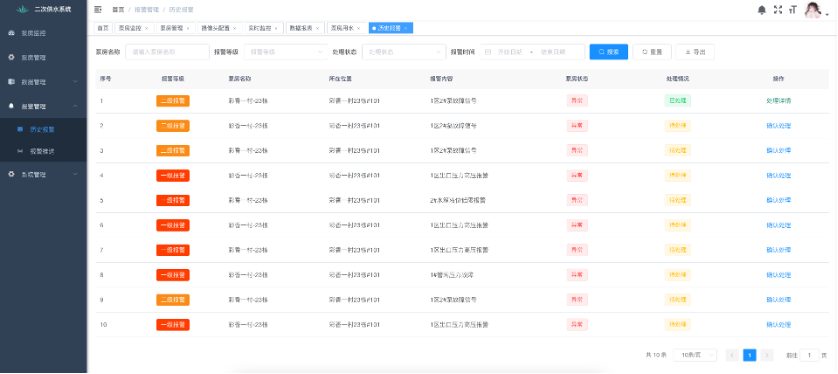Screen dimensions: 838x374
Task: Click the orange alarm tag in row 1
Action: [173, 101]
